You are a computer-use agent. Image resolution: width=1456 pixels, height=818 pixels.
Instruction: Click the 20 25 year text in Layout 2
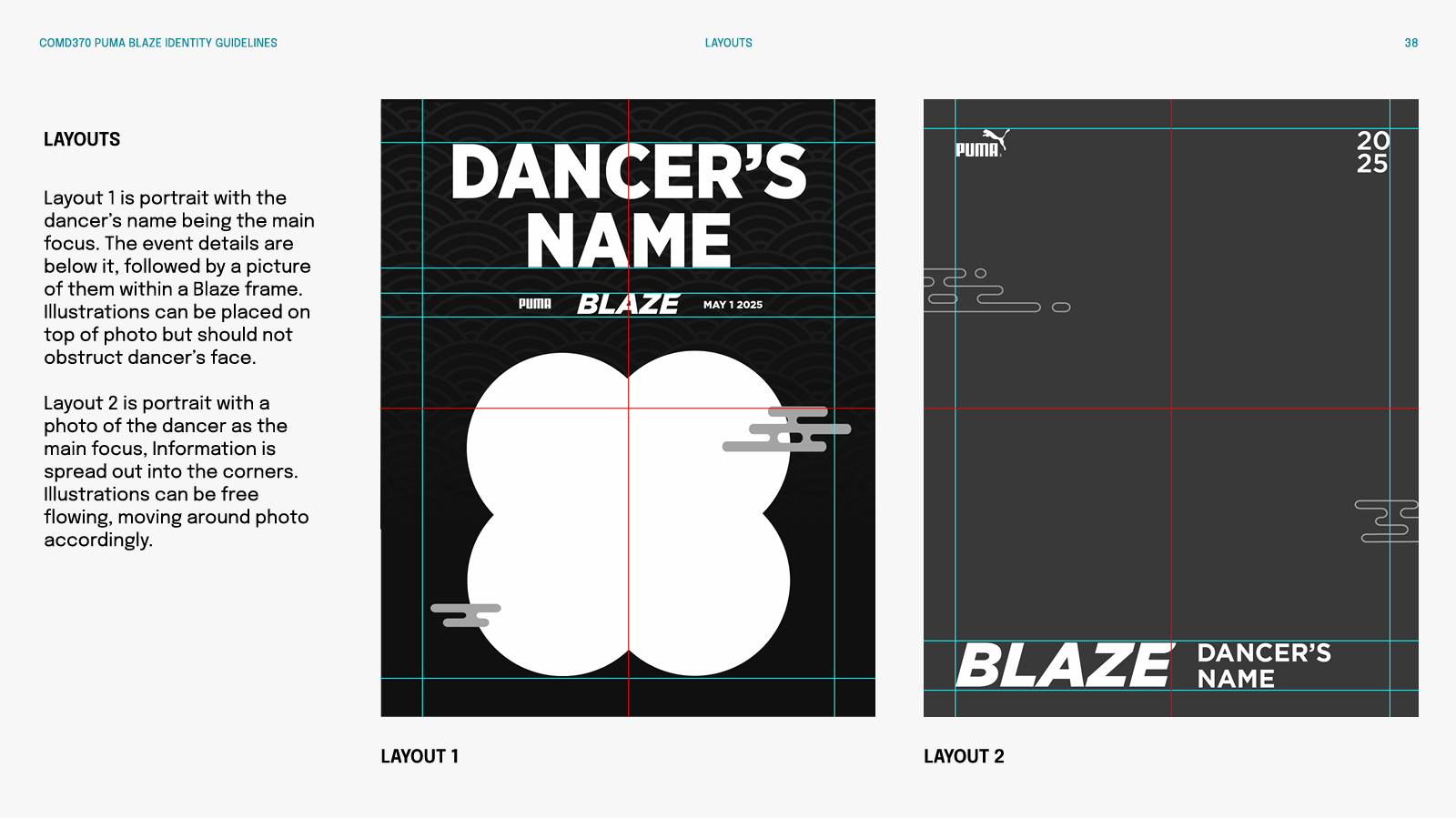1372,152
